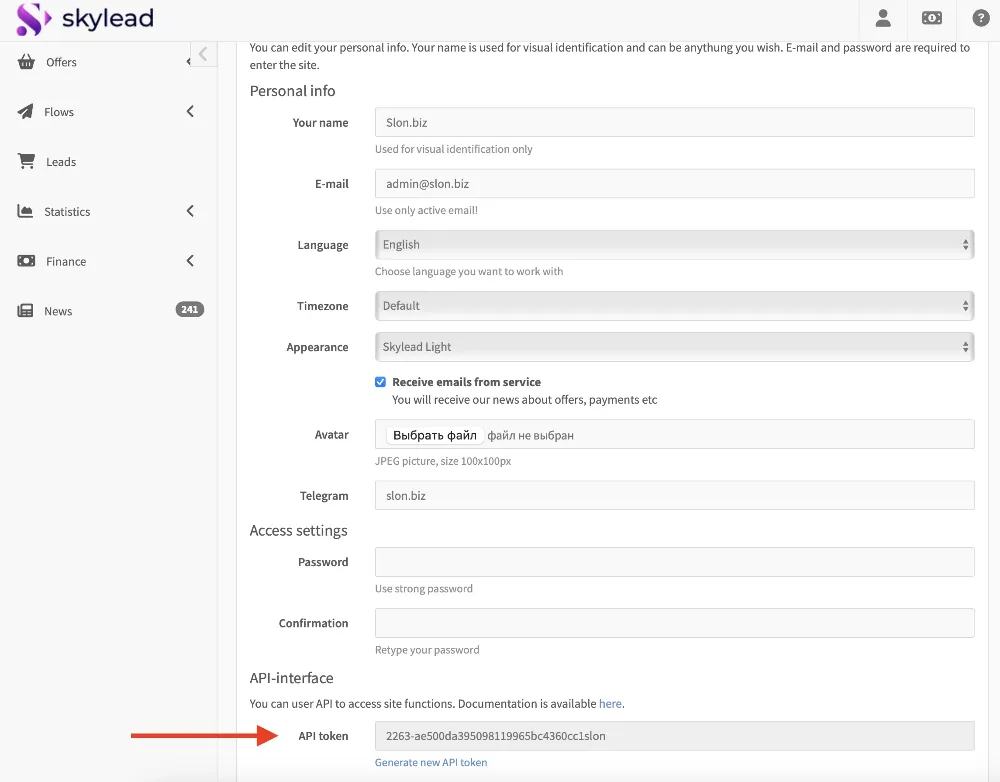Open the Finance menu item
The height and width of the screenshot is (782, 1000).
[66, 262]
